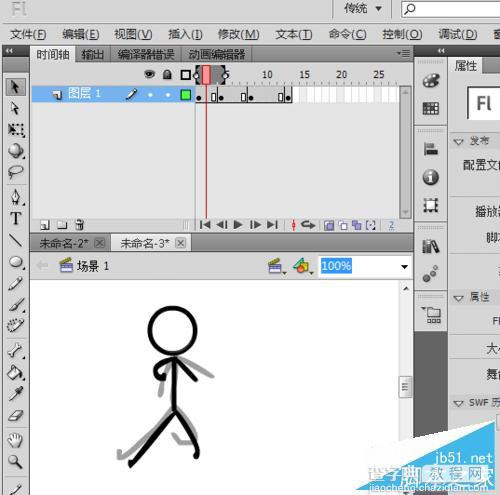
Task: Open the Transform panel icon
Action: (431, 205)
